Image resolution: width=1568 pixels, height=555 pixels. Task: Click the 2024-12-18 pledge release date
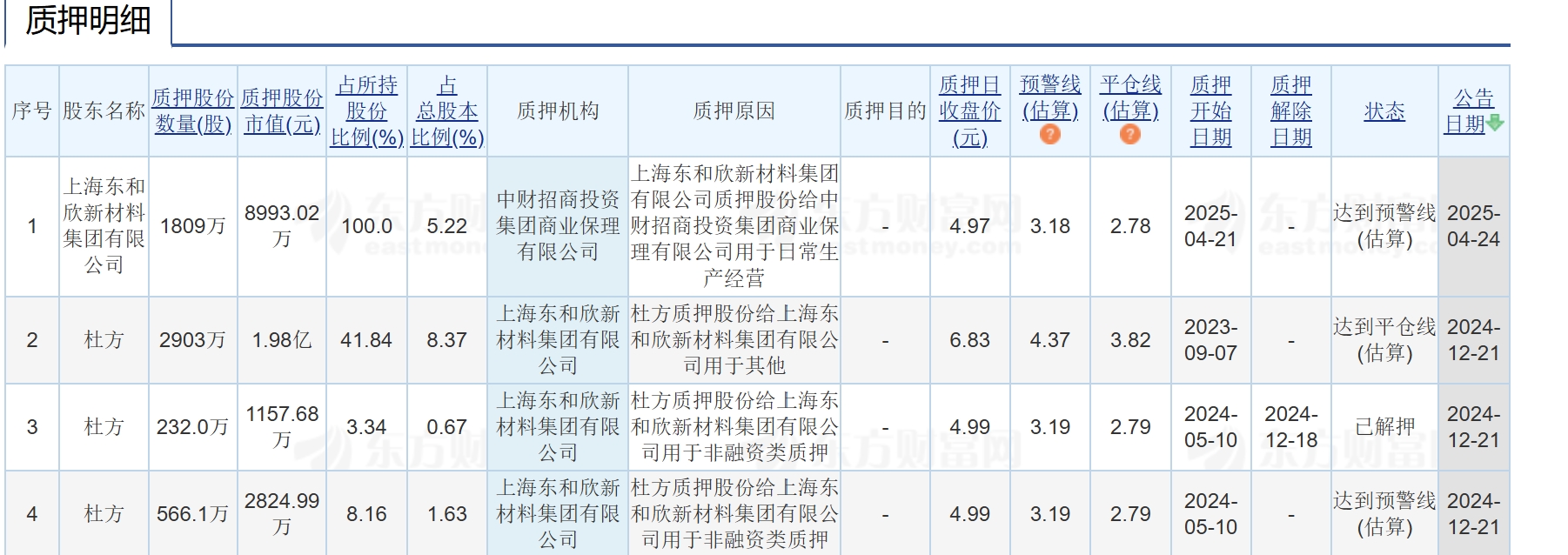[1291, 427]
